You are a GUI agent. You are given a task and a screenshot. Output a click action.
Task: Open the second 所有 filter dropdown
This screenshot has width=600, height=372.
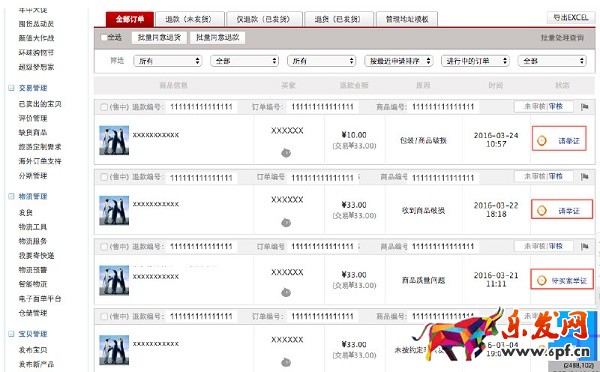tap(321, 61)
